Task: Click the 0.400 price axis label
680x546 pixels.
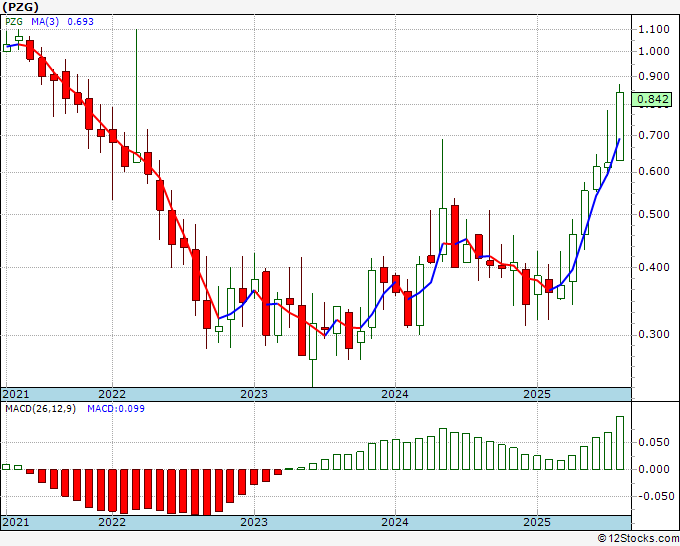Action: pos(654,267)
